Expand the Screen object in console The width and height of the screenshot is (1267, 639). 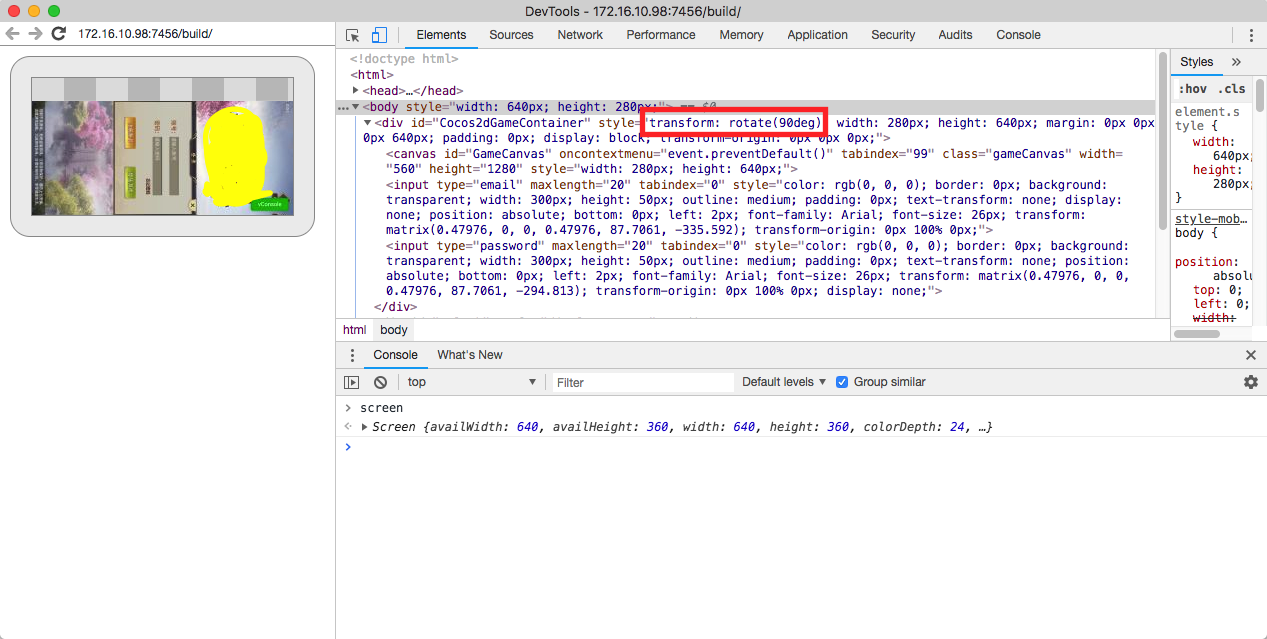click(365, 427)
